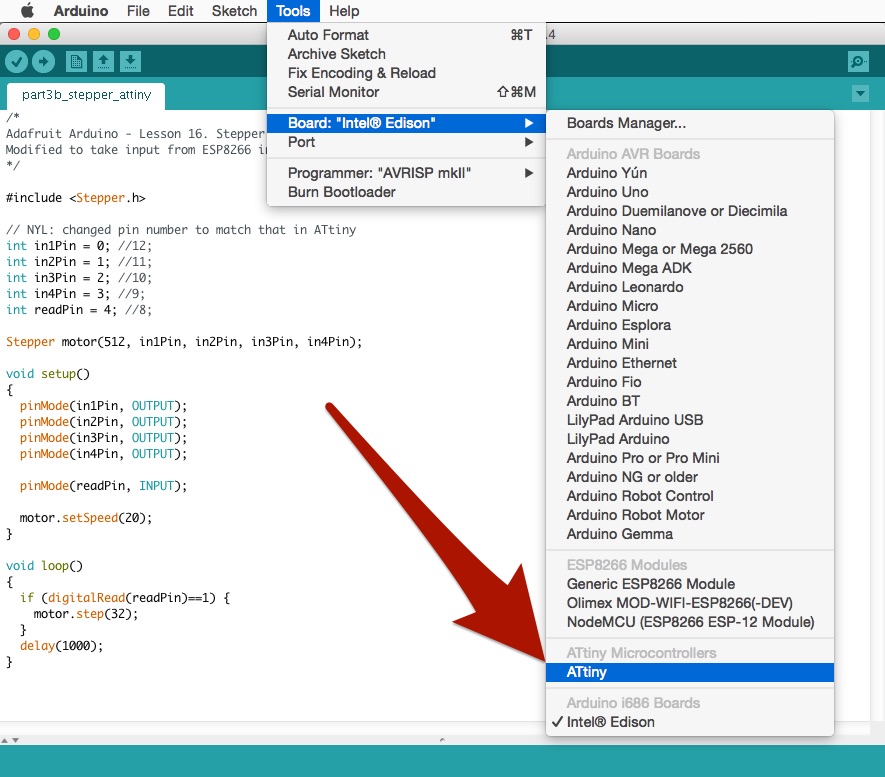Choose Archive Sketch

pos(406,54)
